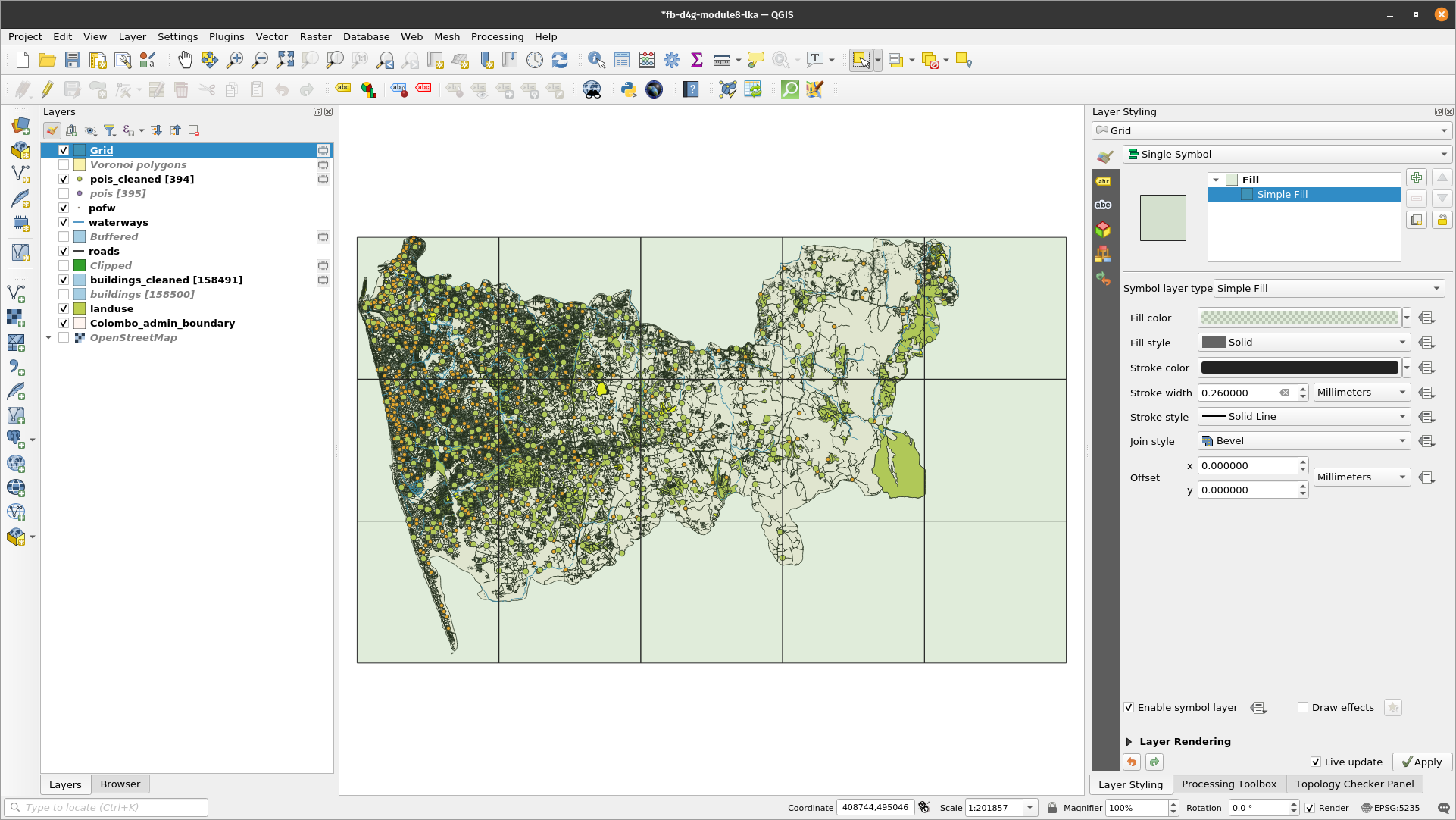Hide the waterways layer

(64, 222)
